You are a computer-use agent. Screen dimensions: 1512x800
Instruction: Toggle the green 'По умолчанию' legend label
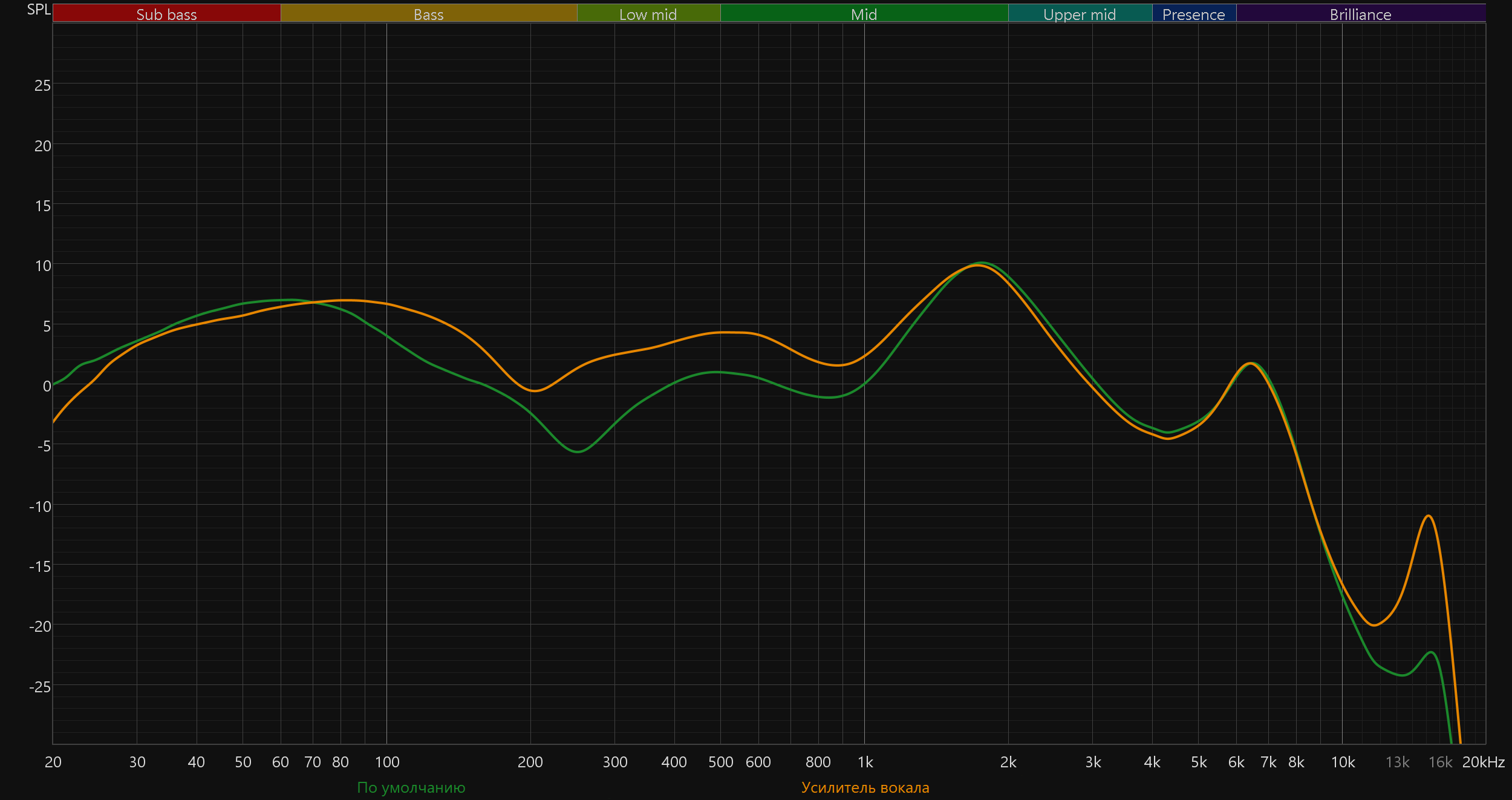tap(411, 787)
